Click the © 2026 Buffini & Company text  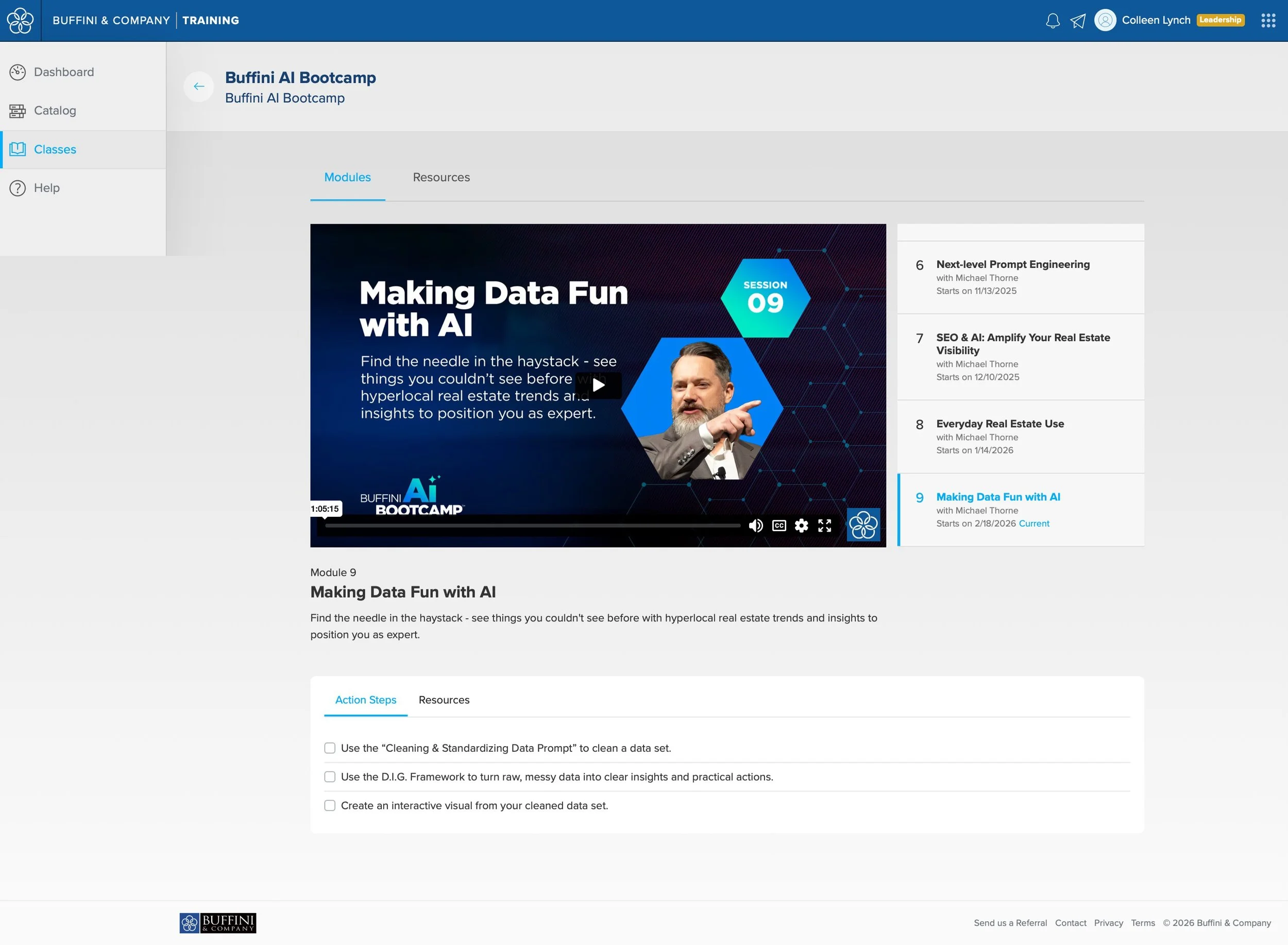[1216, 923]
